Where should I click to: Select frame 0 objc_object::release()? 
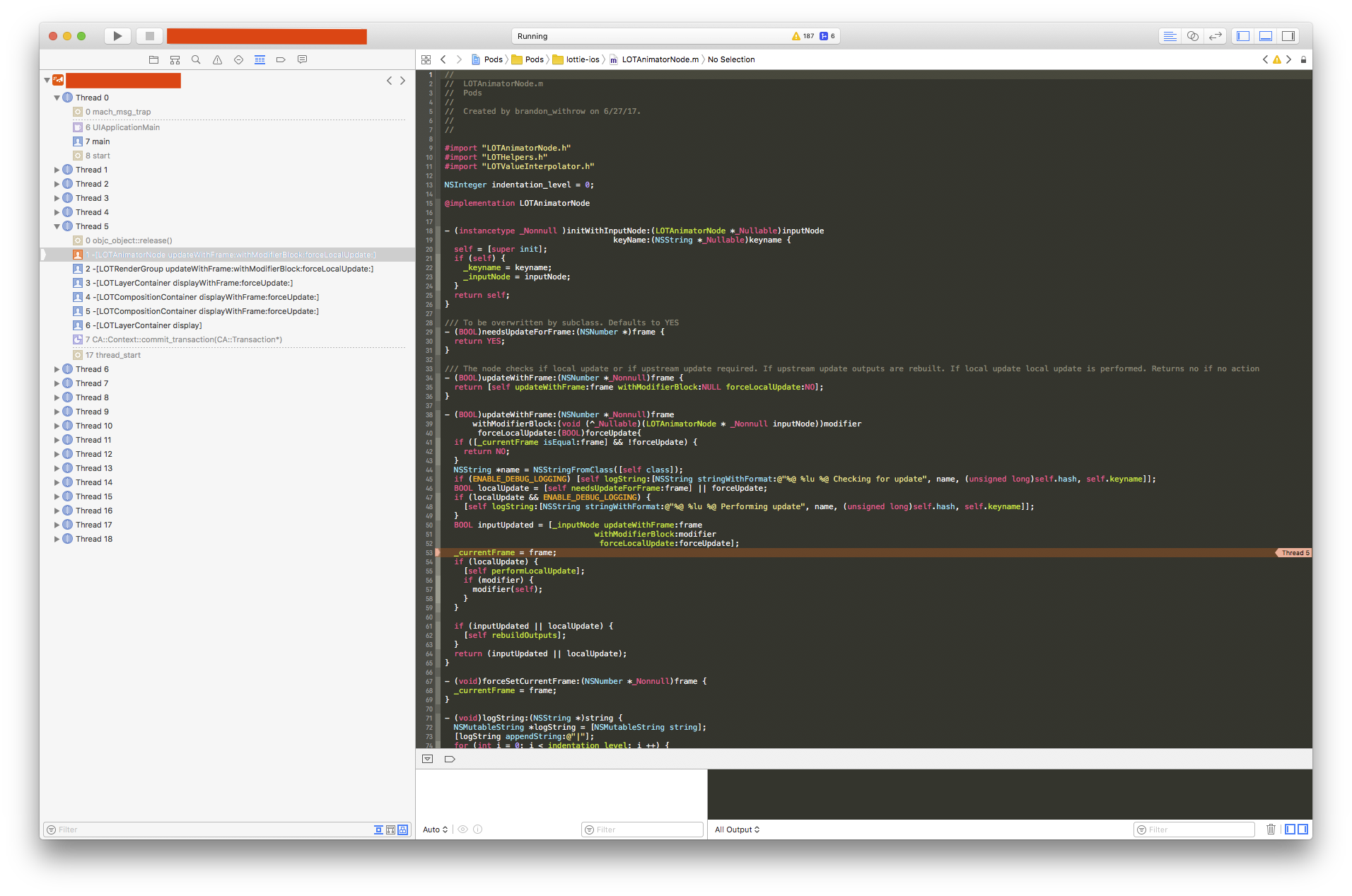coord(228,240)
